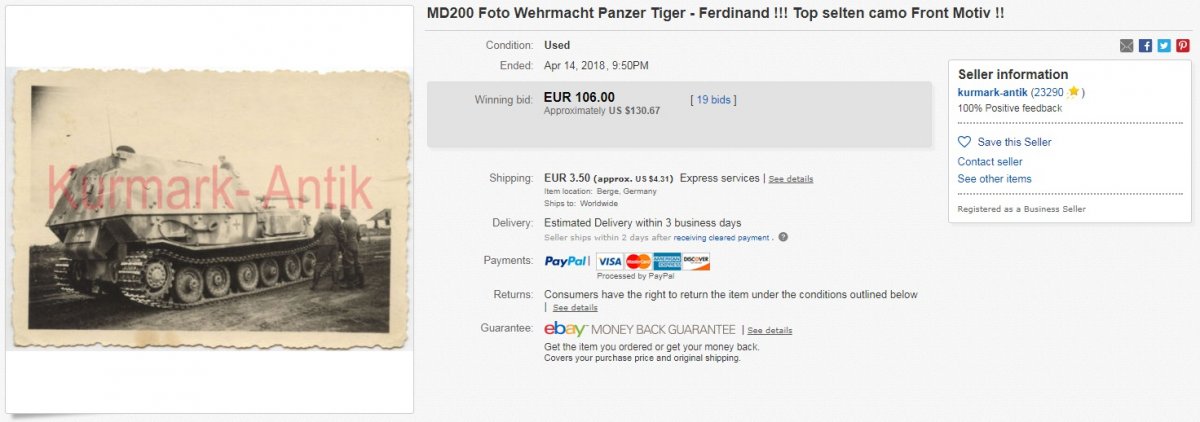
Task: Expand shipping See details link
Action: coord(791,179)
